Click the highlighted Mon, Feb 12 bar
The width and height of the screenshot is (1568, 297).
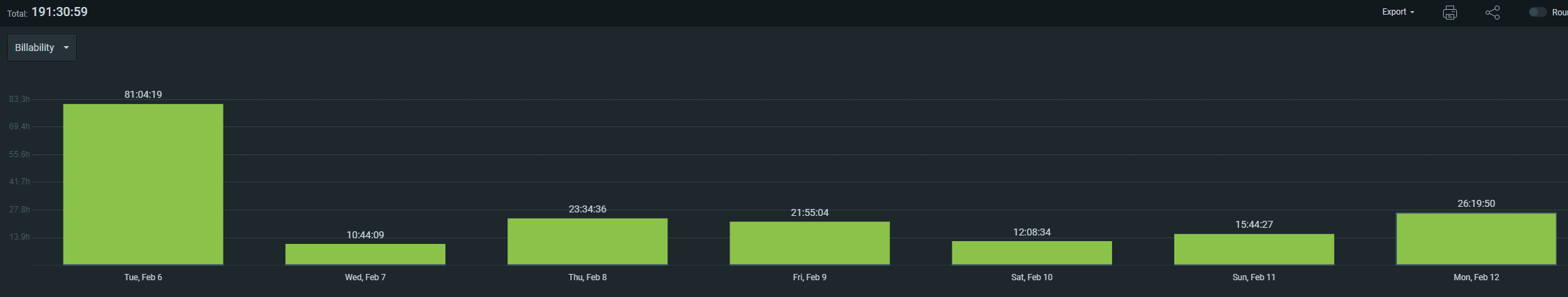click(x=1476, y=239)
